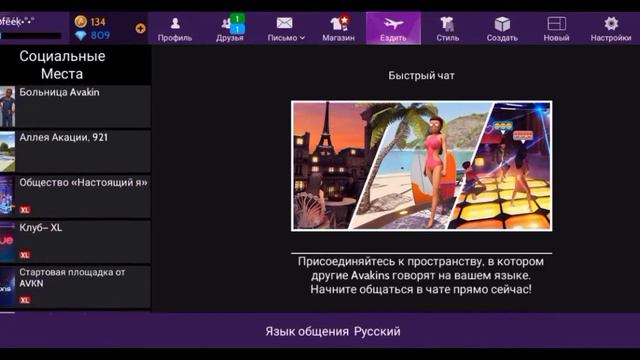Image resolution: width=640 pixels, height=360 pixels.
Task: Click the blue friends notification badge
Action: click(x=237, y=29)
